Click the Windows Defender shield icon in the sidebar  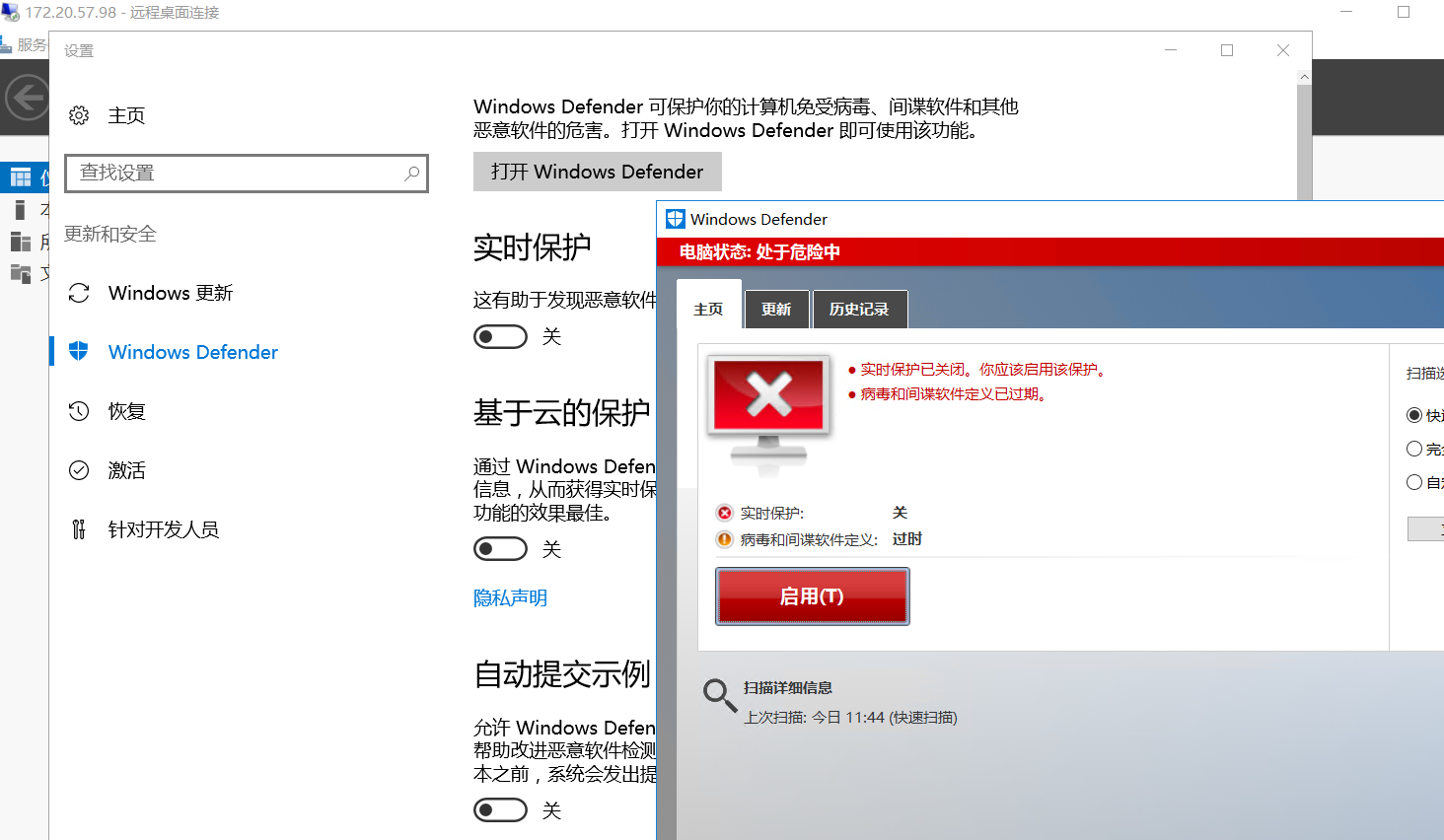pos(79,351)
